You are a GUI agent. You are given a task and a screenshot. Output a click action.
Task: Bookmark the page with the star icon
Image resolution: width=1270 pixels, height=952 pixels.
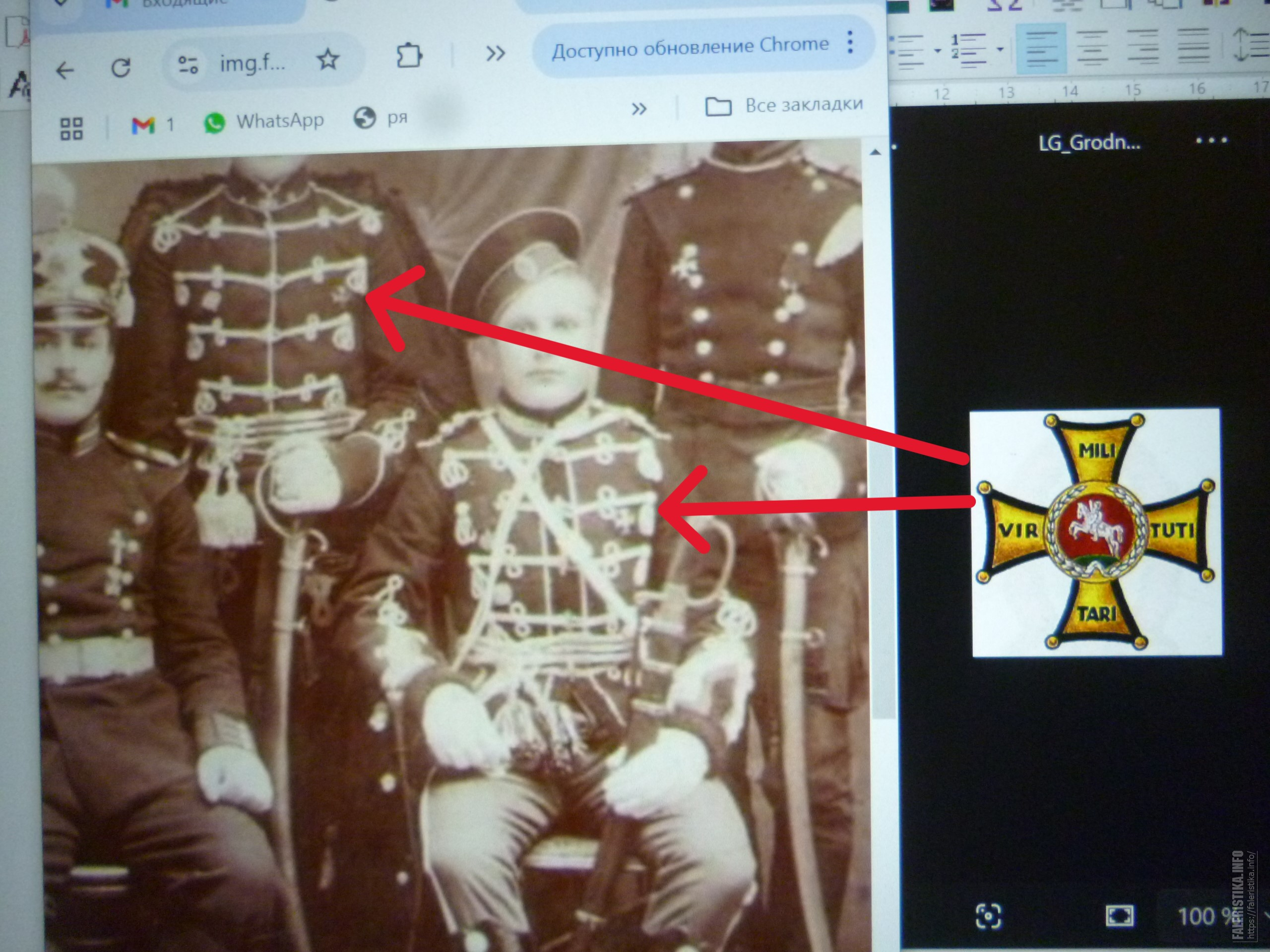click(x=328, y=59)
